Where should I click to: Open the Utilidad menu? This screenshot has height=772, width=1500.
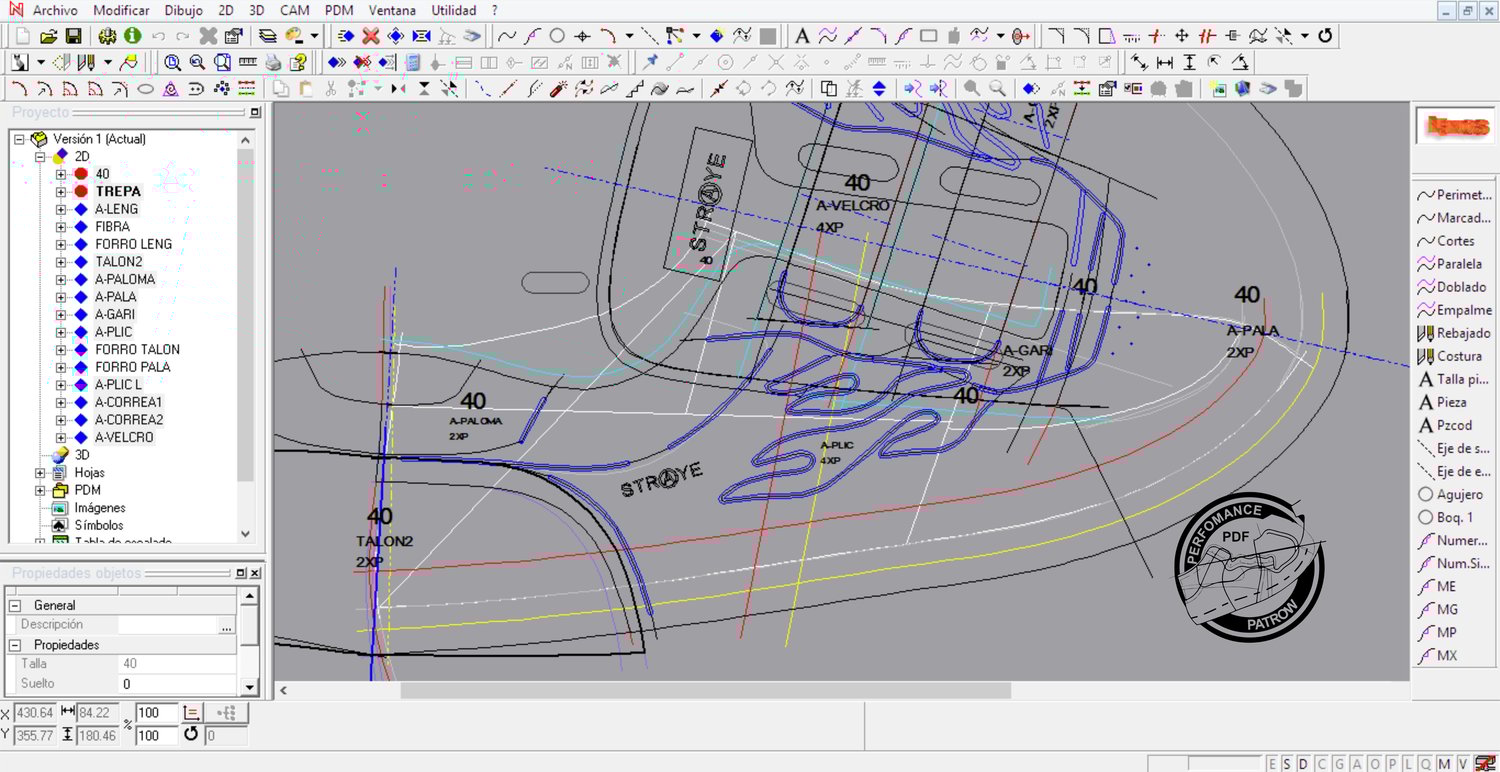click(x=454, y=10)
